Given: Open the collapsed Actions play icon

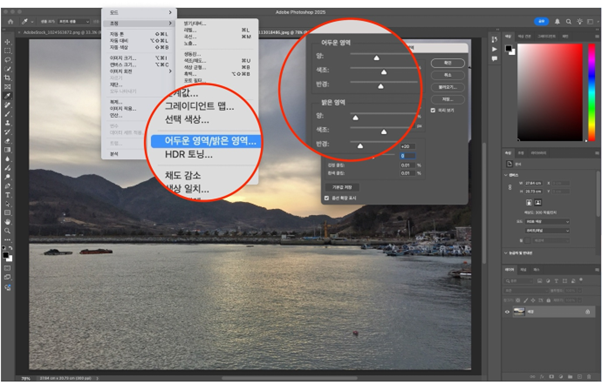Looking at the screenshot, I should click(494, 49).
